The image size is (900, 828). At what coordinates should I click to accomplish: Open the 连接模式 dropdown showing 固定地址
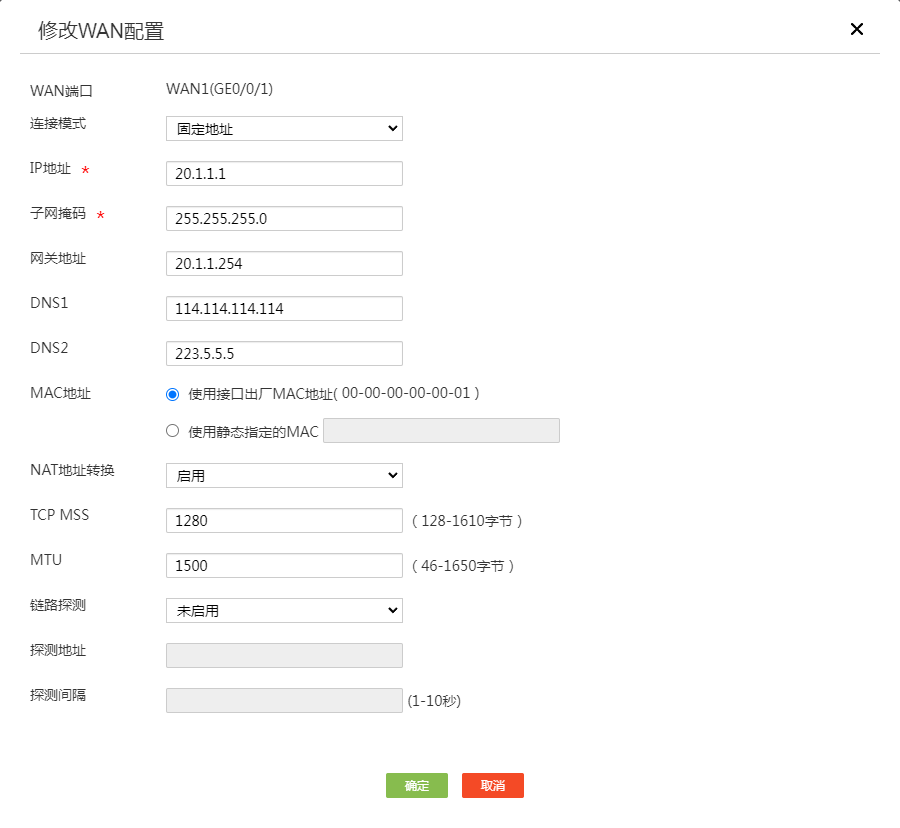pos(284,129)
